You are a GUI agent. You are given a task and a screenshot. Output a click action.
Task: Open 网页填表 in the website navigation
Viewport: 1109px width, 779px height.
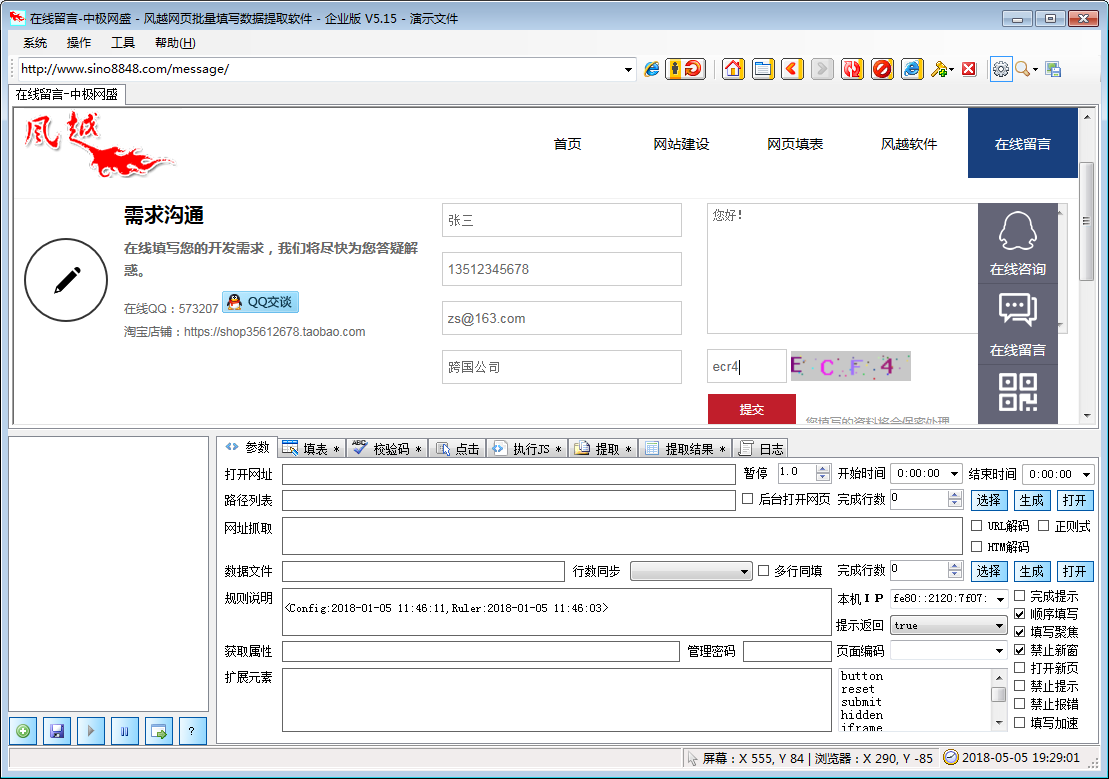[795, 144]
